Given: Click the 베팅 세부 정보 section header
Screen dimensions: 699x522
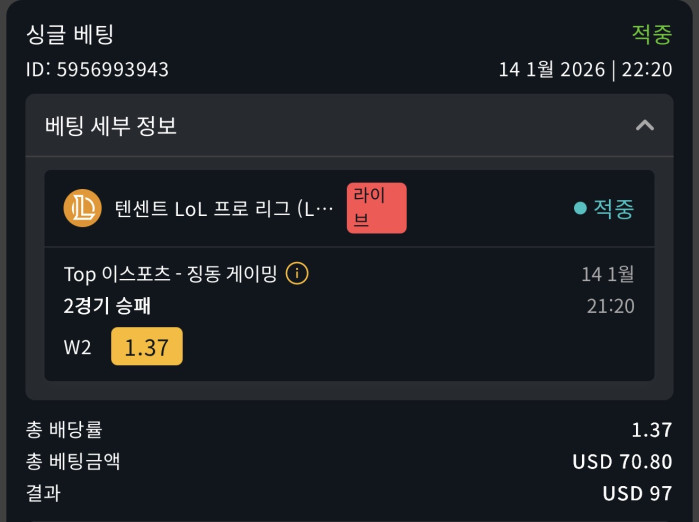Looking at the screenshot, I should 111,126.
